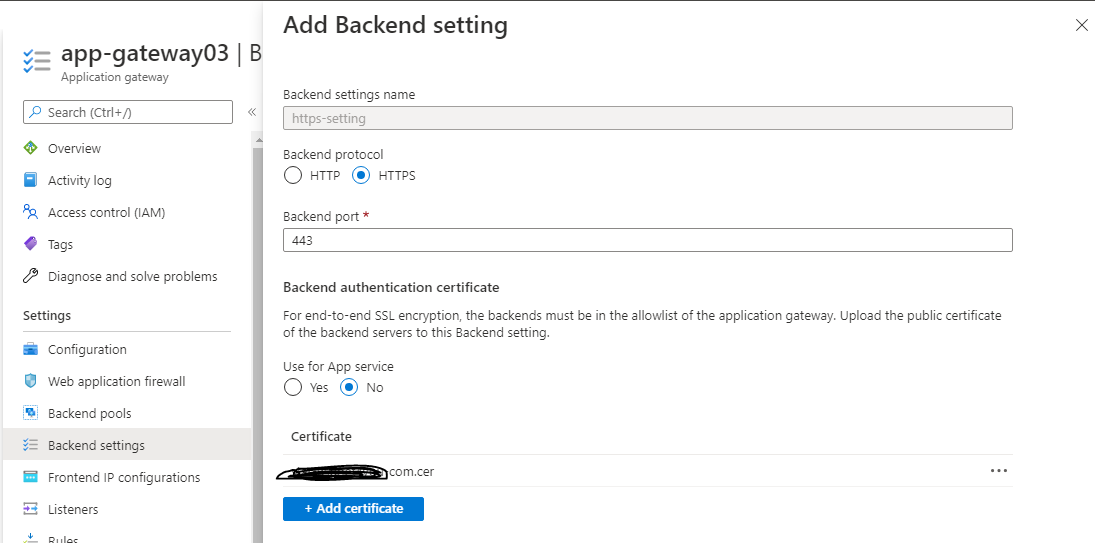Click the Backend authentication certificate heading

(391, 287)
